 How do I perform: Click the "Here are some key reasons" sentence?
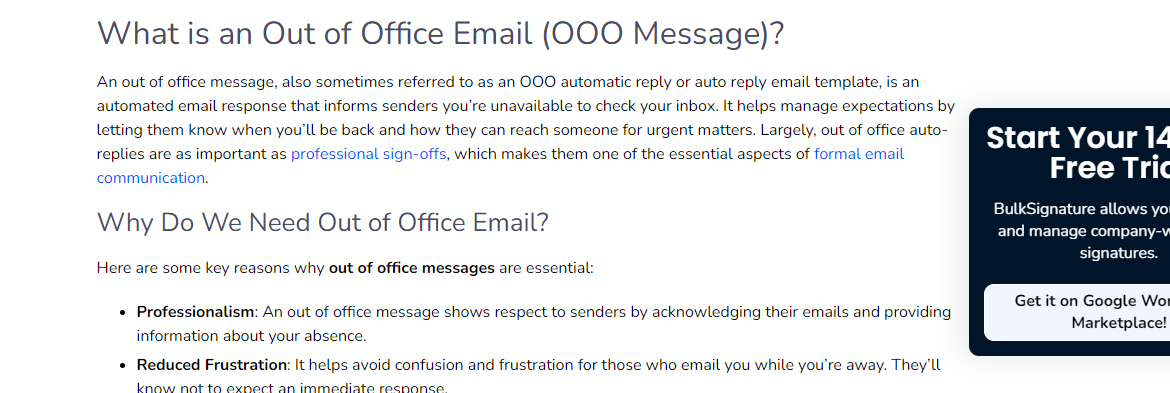(345, 268)
